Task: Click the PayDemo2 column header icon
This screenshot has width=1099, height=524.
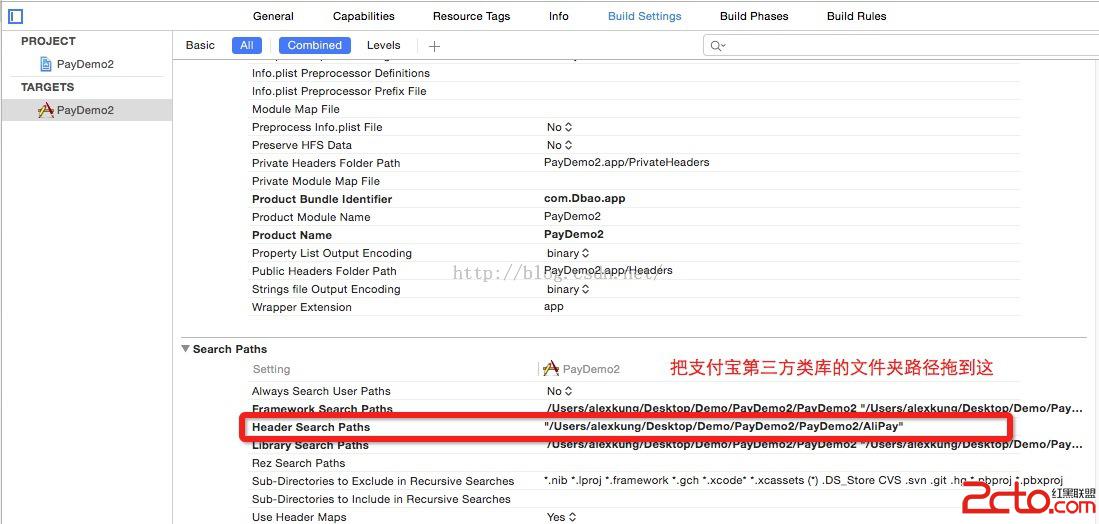Action: point(552,368)
